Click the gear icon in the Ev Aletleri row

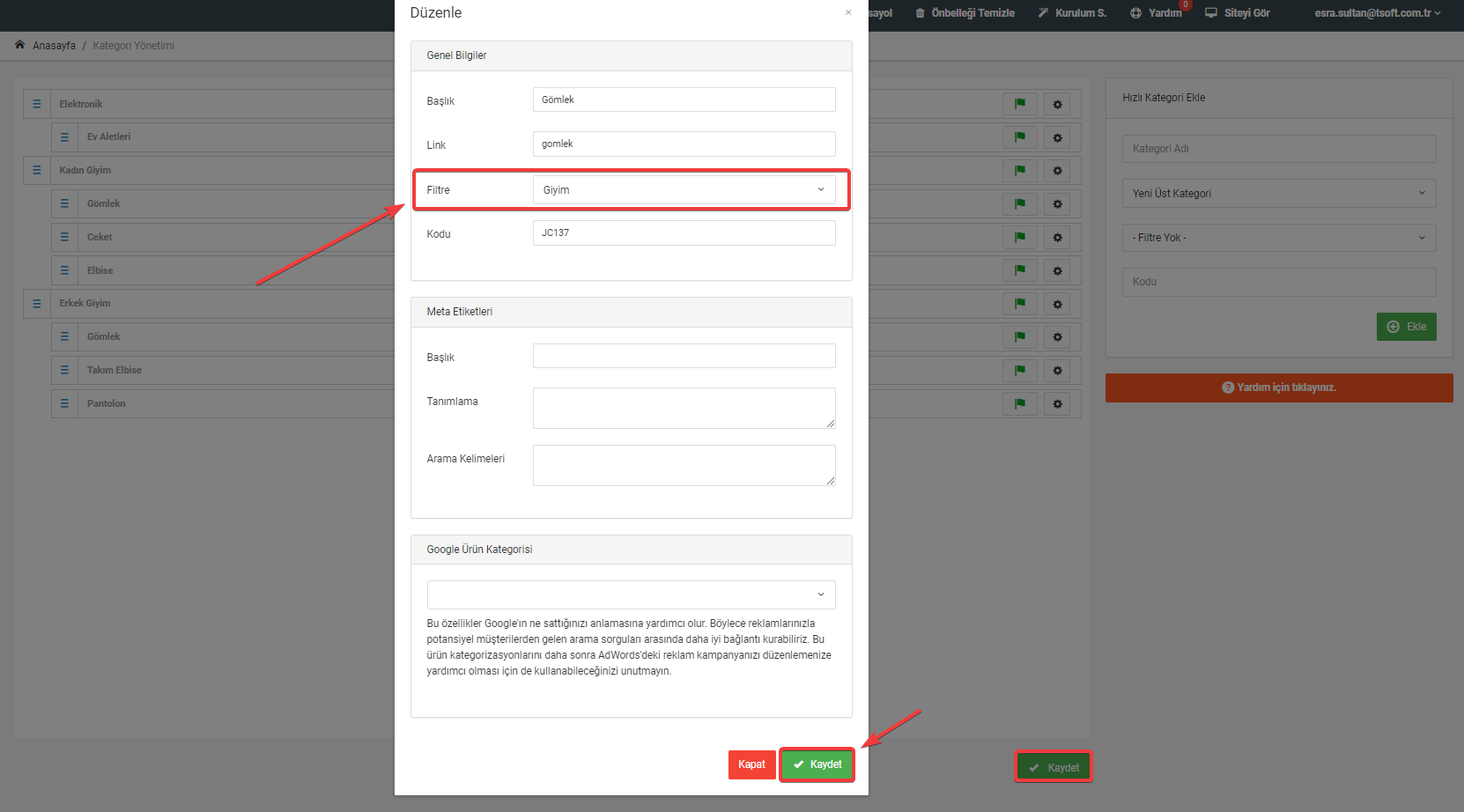pyautogui.click(x=1057, y=137)
